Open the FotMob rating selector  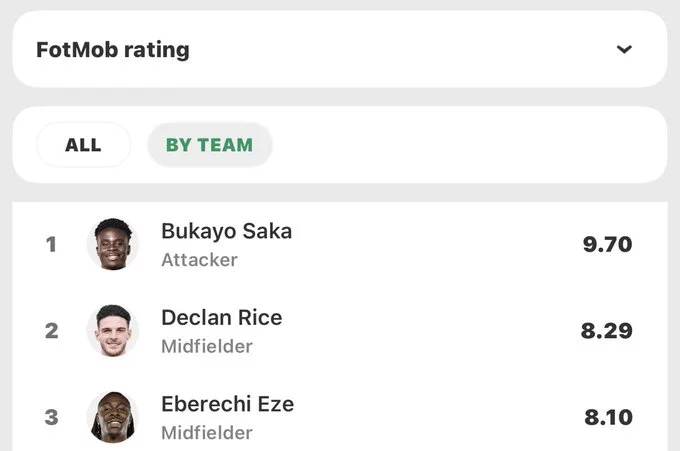tap(340, 49)
